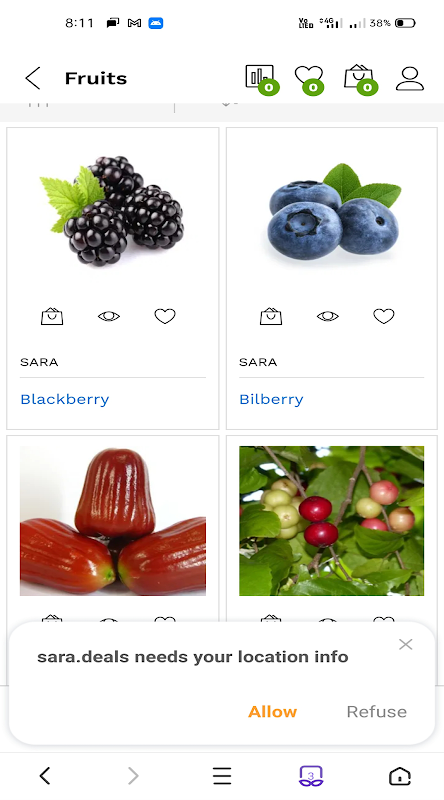Open the compare chart icon in header

coord(261,78)
